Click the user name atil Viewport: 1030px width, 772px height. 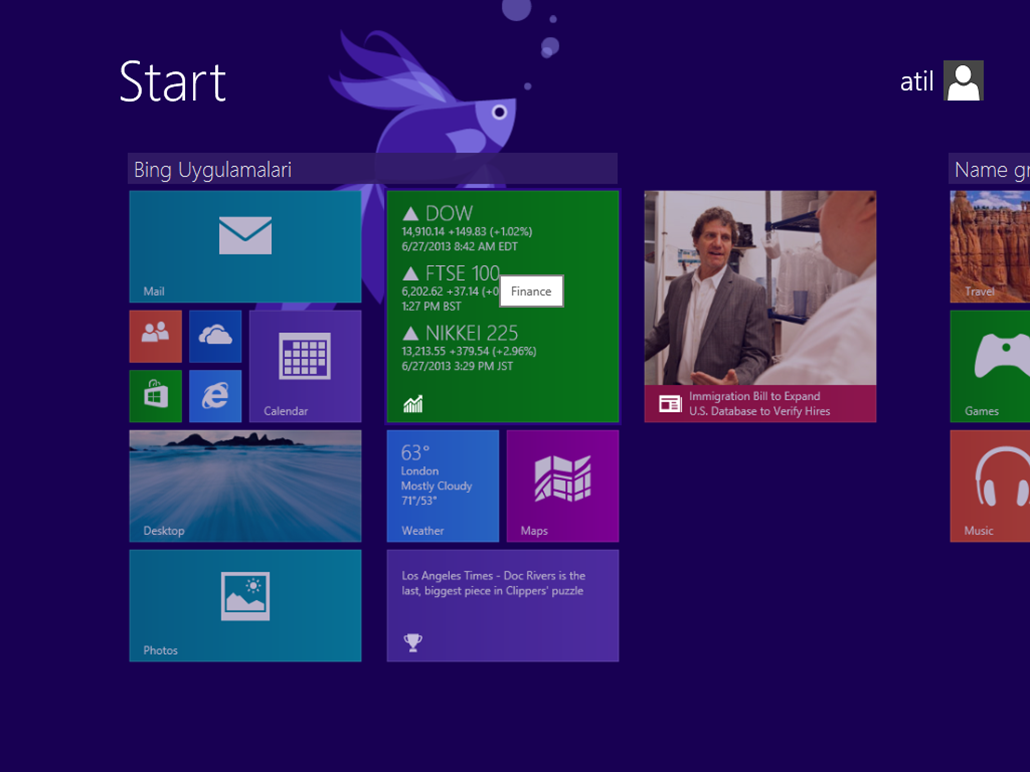point(916,82)
